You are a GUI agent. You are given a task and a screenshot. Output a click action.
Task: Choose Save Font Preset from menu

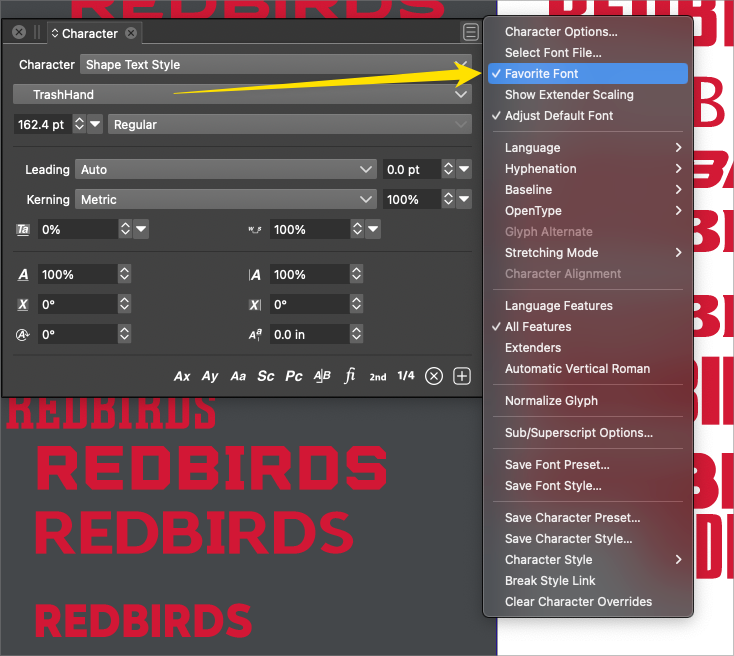coord(557,465)
